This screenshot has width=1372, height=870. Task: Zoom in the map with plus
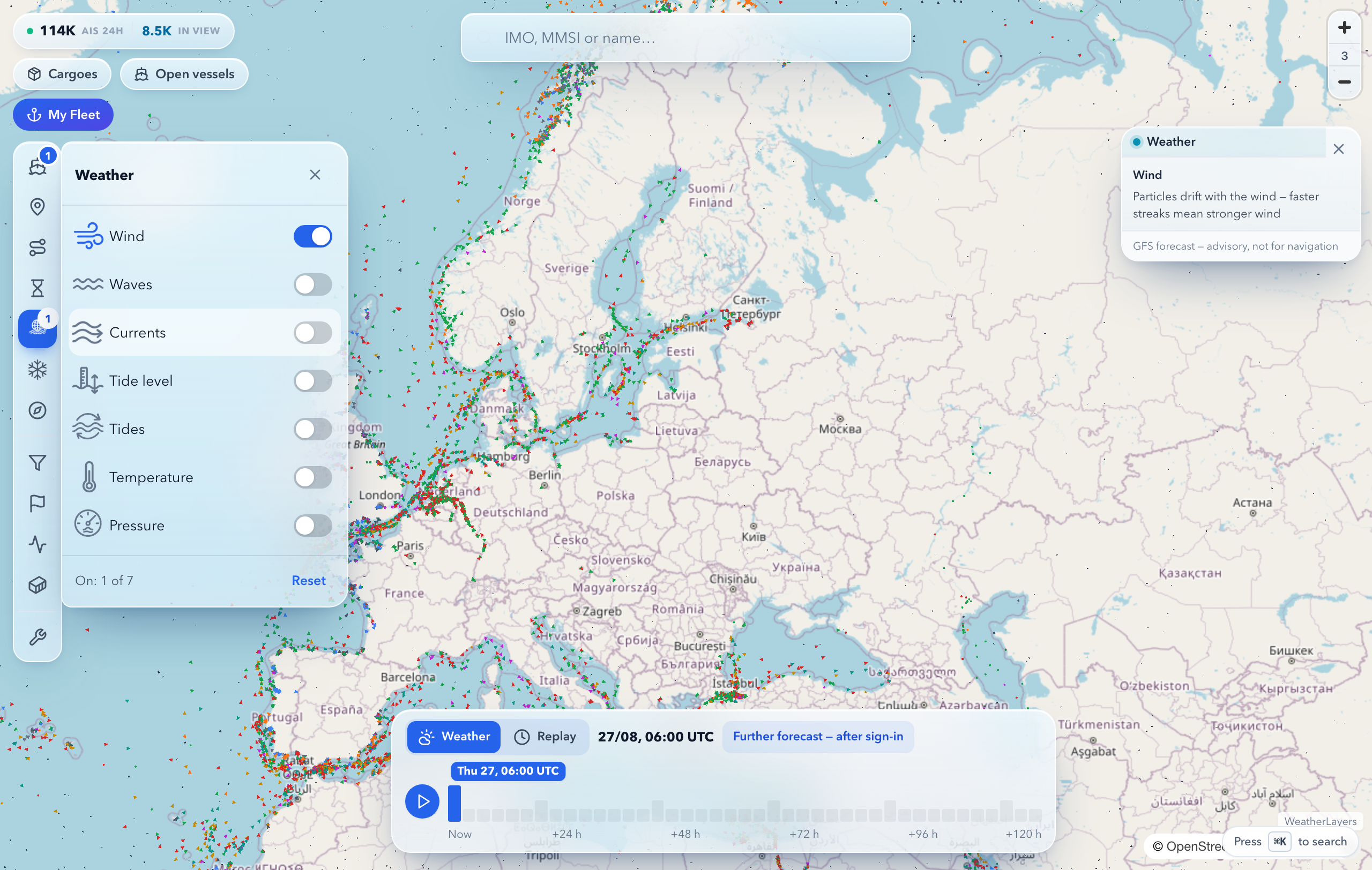1345,27
